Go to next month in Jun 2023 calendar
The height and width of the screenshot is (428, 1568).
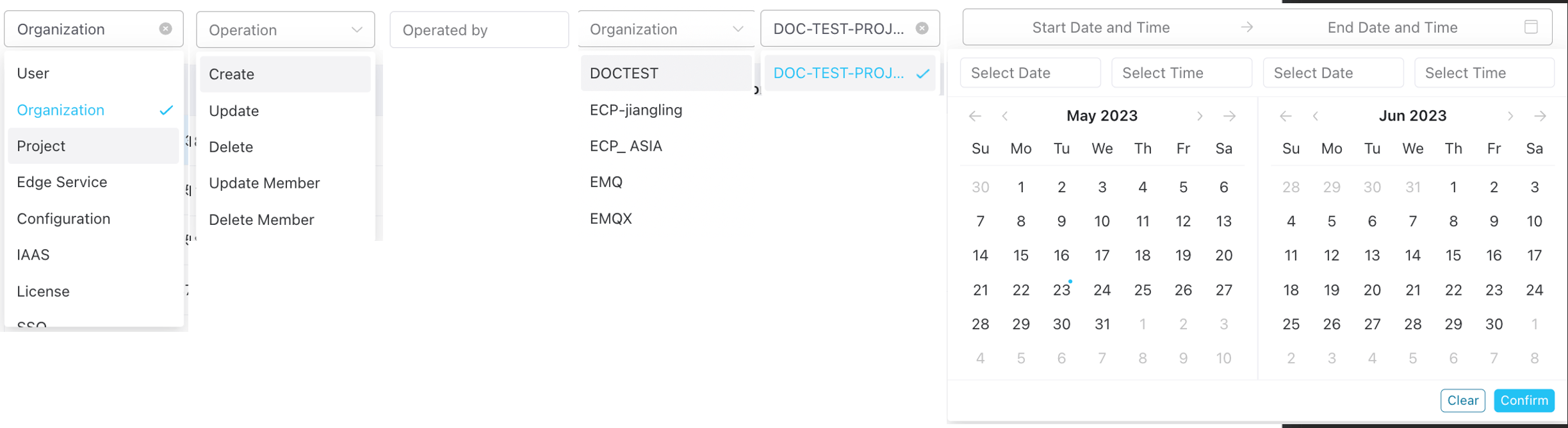1510,116
